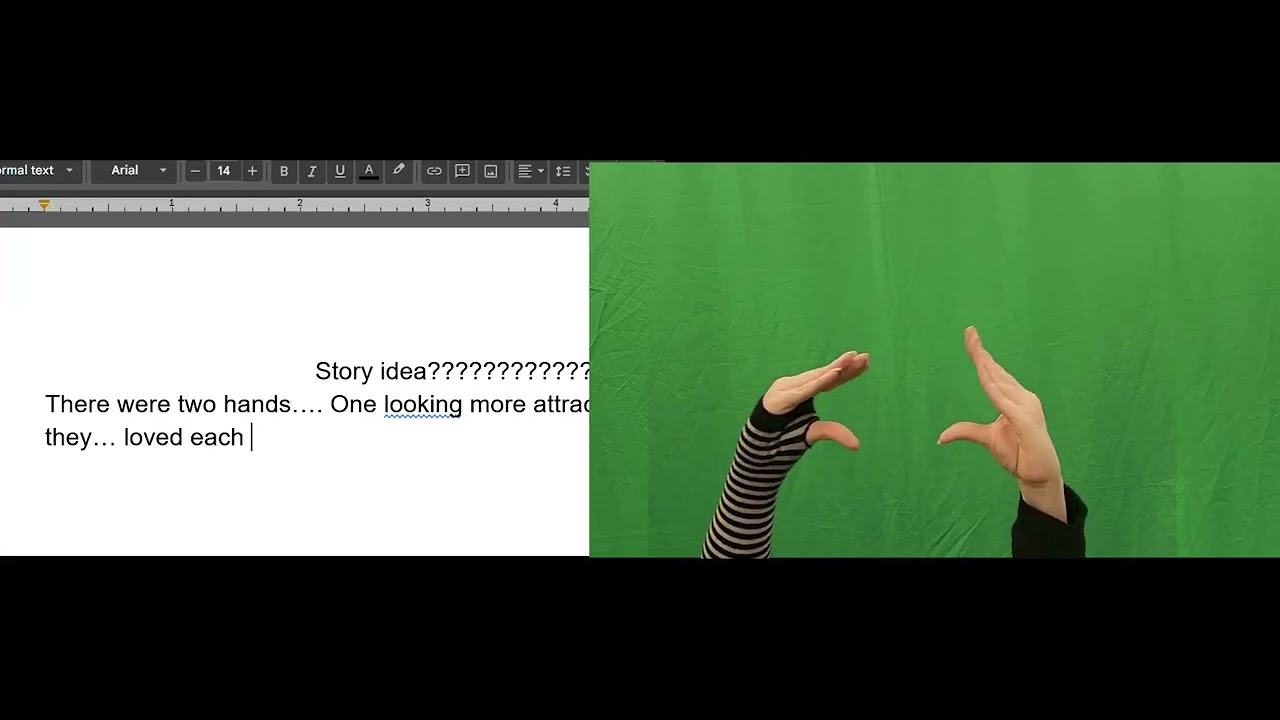Open the text color picker
Viewport: 1280px width, 720px height.
click(369, 171)
